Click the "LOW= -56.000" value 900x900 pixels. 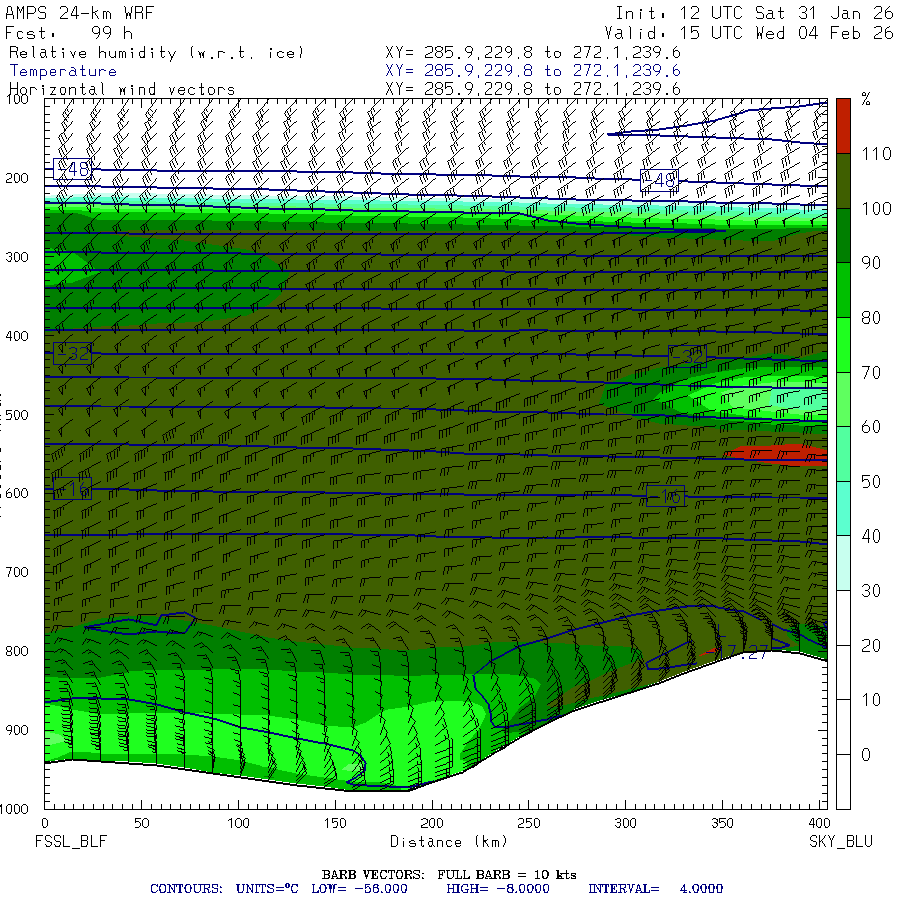(x=359, y=889)
